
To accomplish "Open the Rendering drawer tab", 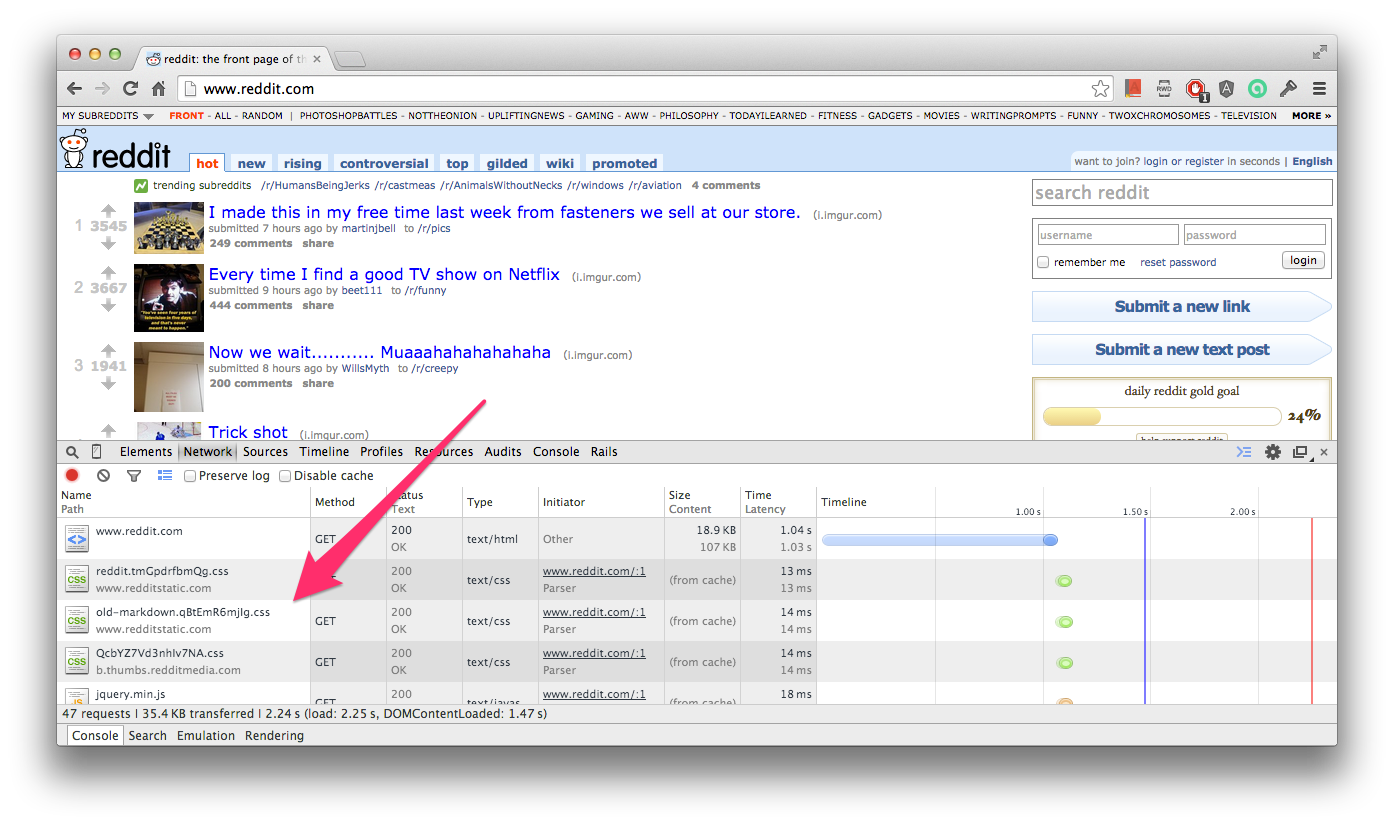I will (x=274, y=736).
